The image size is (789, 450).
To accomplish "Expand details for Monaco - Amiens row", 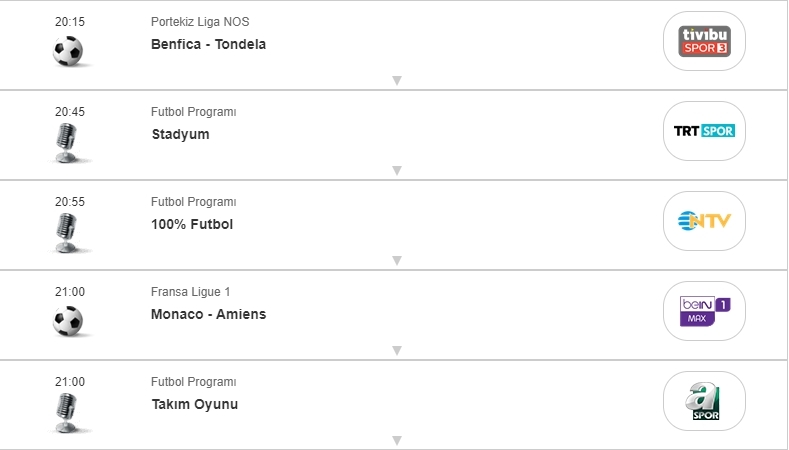I will click(x=396, y=350).
